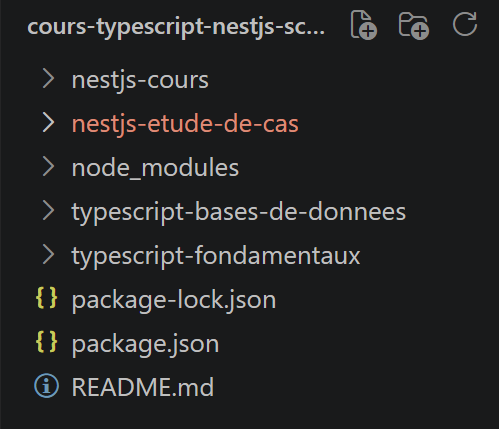Screen dimensions: 499x429
Task: Select the typescript-fondamentaux folder label
Action: pos(216,256)
